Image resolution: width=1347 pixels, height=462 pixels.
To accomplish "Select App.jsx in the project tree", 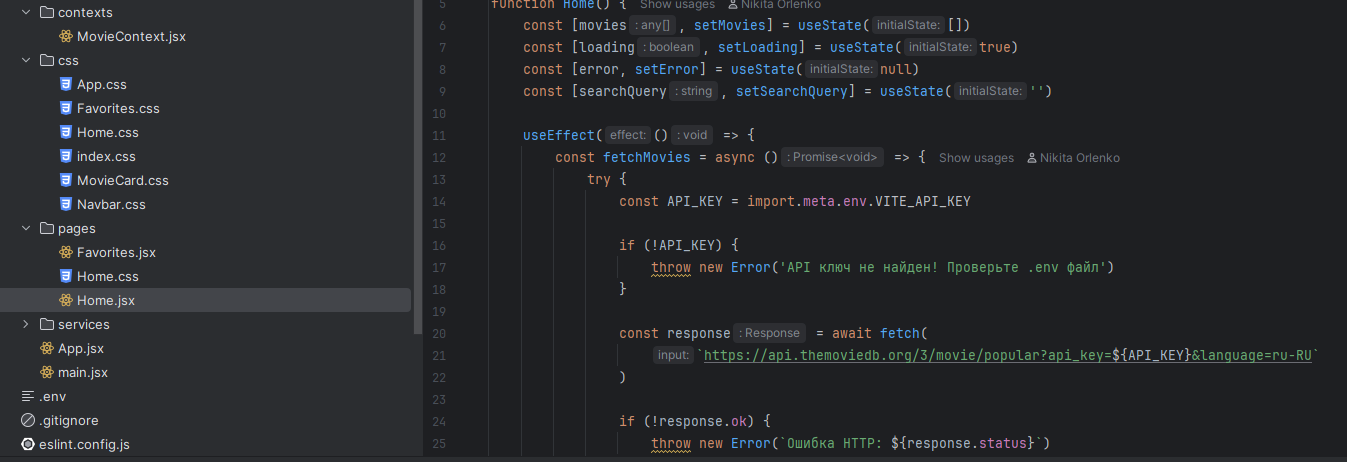I will pyautogui.click(x=81, y=348).
